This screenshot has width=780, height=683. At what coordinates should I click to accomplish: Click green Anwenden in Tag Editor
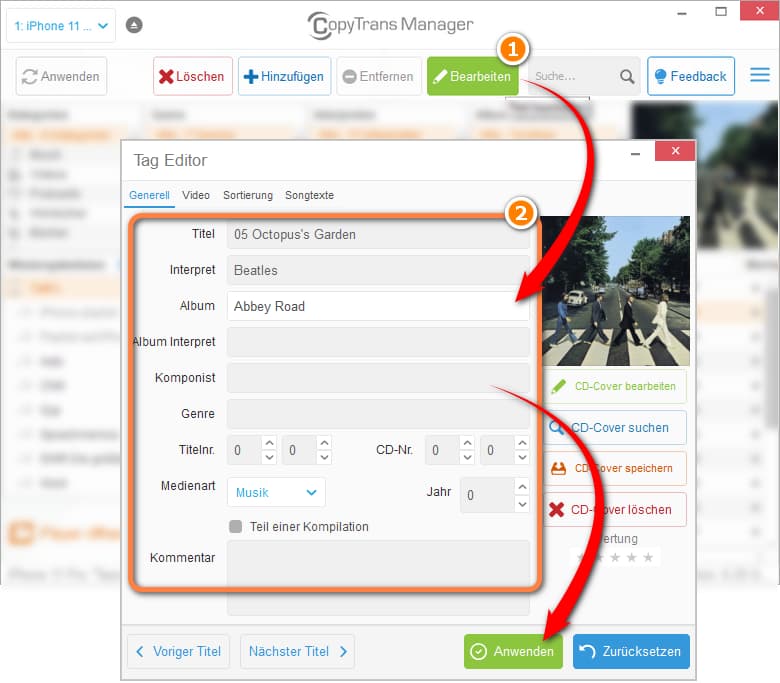pyautogui.click(x=513, y=651)
